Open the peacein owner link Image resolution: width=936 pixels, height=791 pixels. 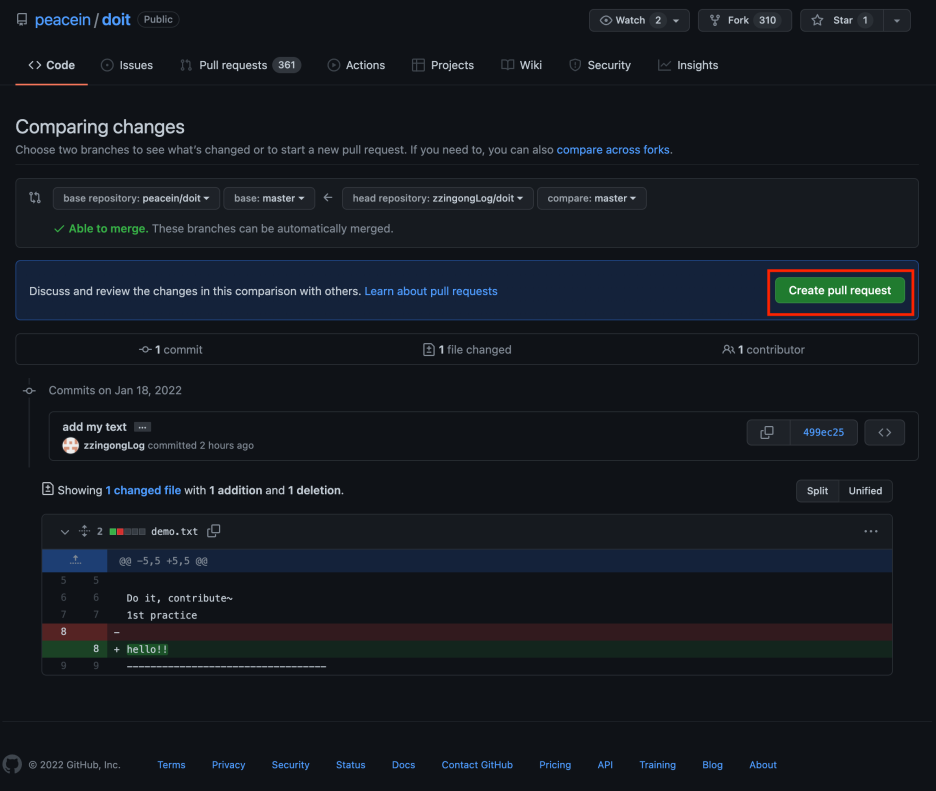click(63, 20)
